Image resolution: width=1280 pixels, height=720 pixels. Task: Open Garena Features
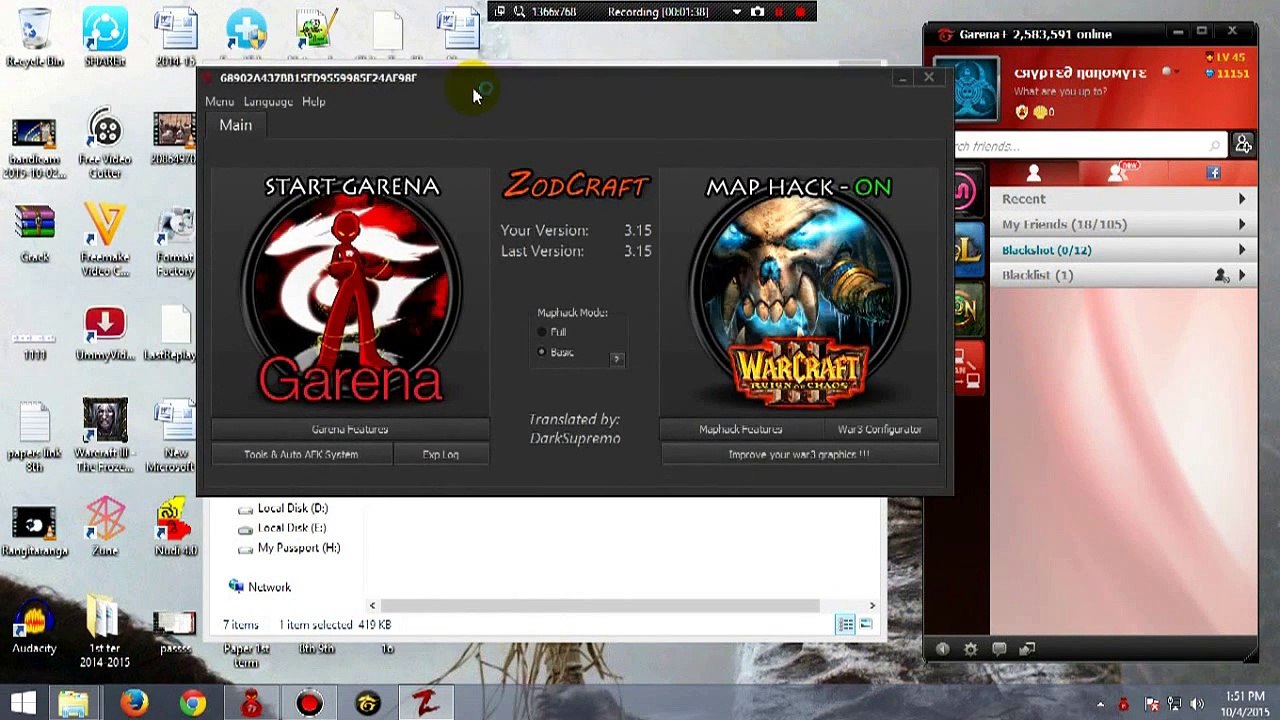point(350,429)
